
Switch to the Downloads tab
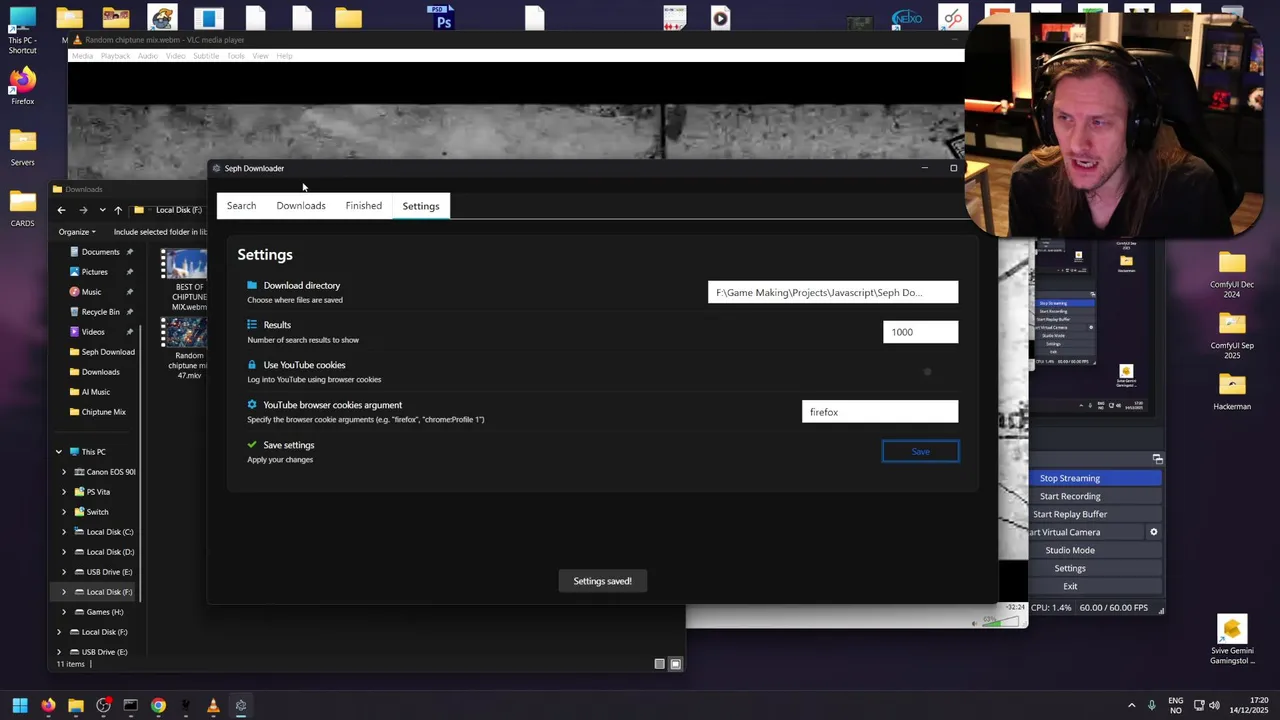pyautogui.click(x=301, y=206)
